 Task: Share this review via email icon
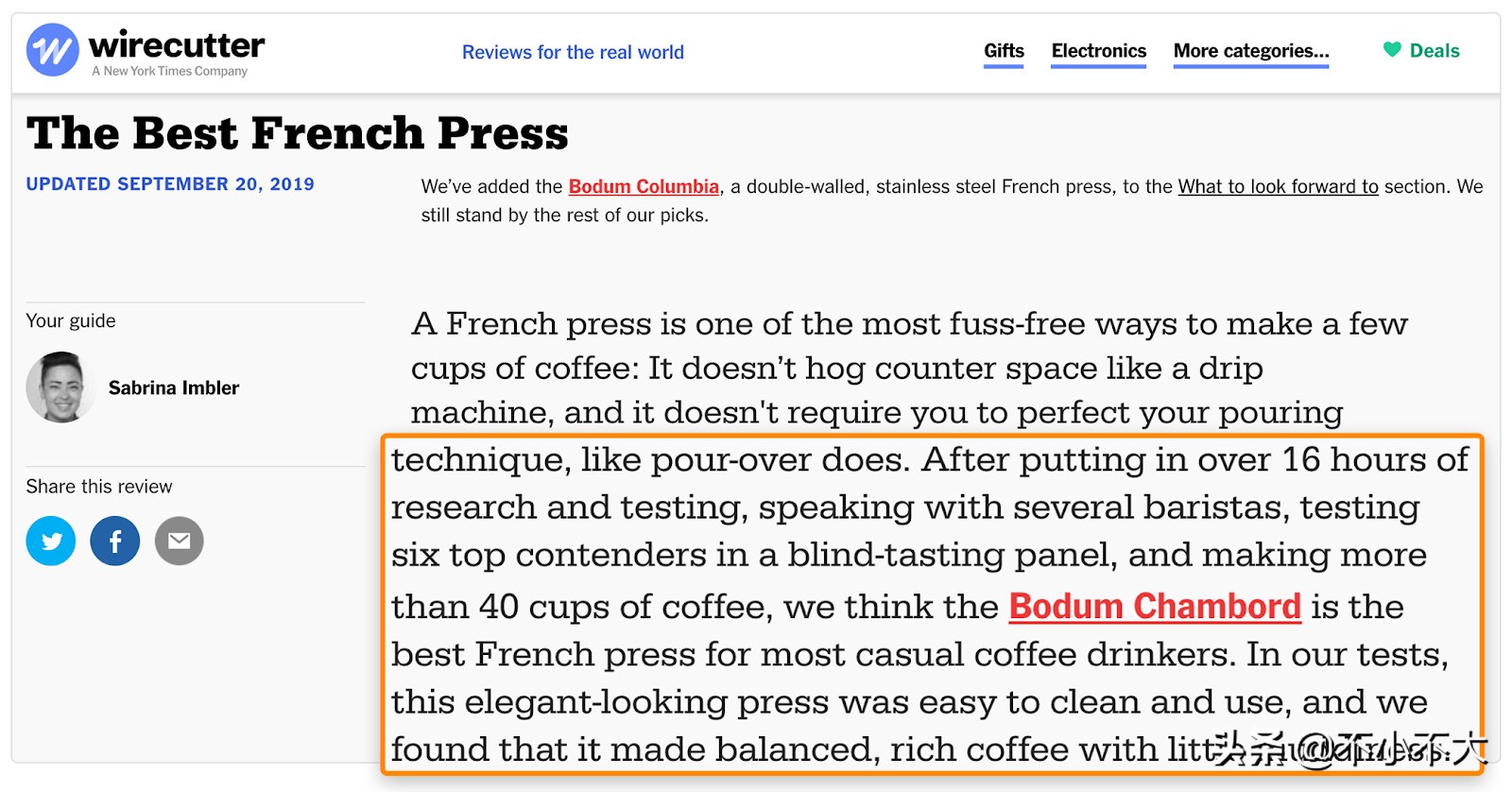pos(180,541)
